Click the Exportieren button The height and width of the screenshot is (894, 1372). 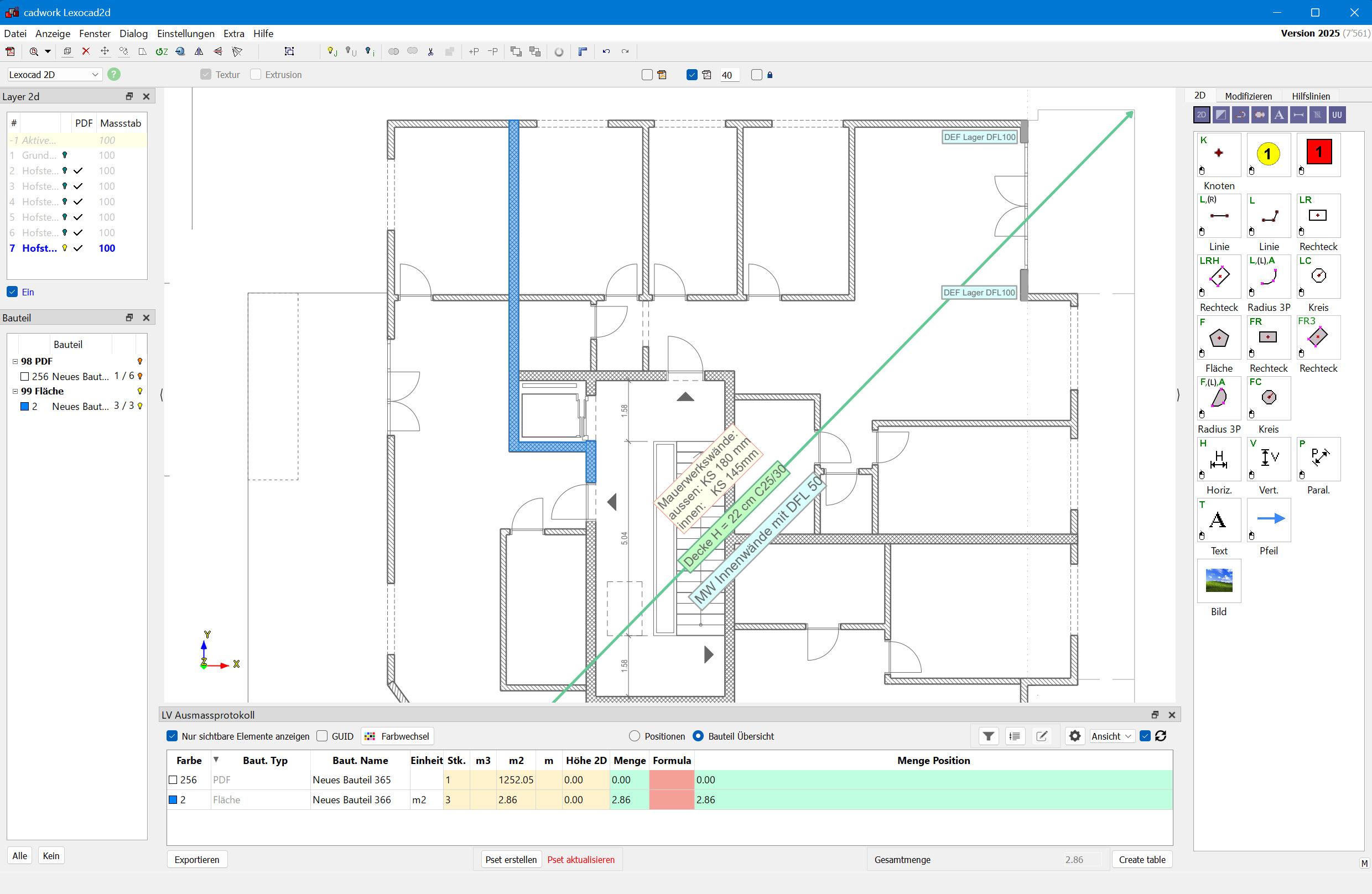click(196, 859)
